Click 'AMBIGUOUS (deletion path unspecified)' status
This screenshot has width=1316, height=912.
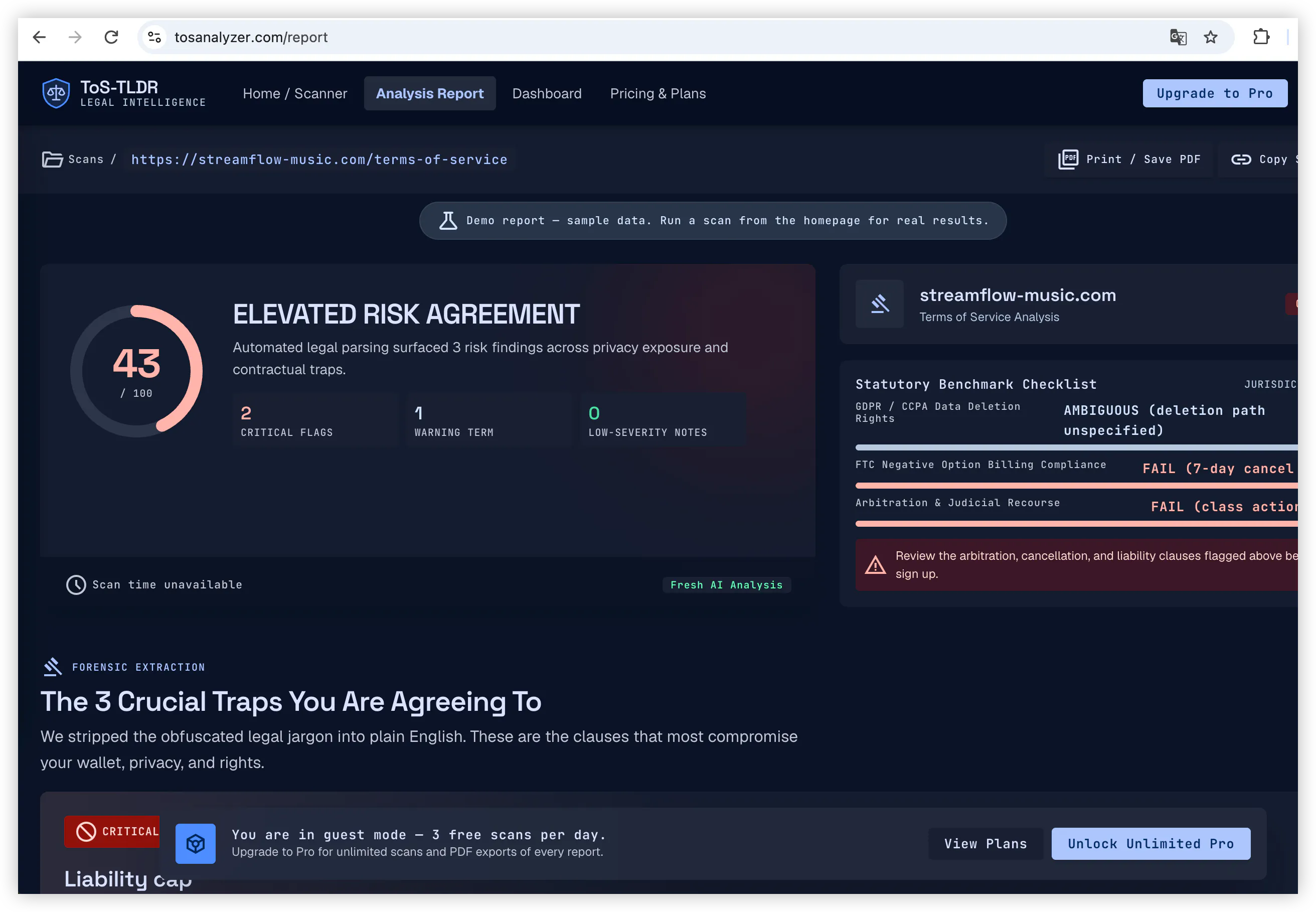(1164, 420)
